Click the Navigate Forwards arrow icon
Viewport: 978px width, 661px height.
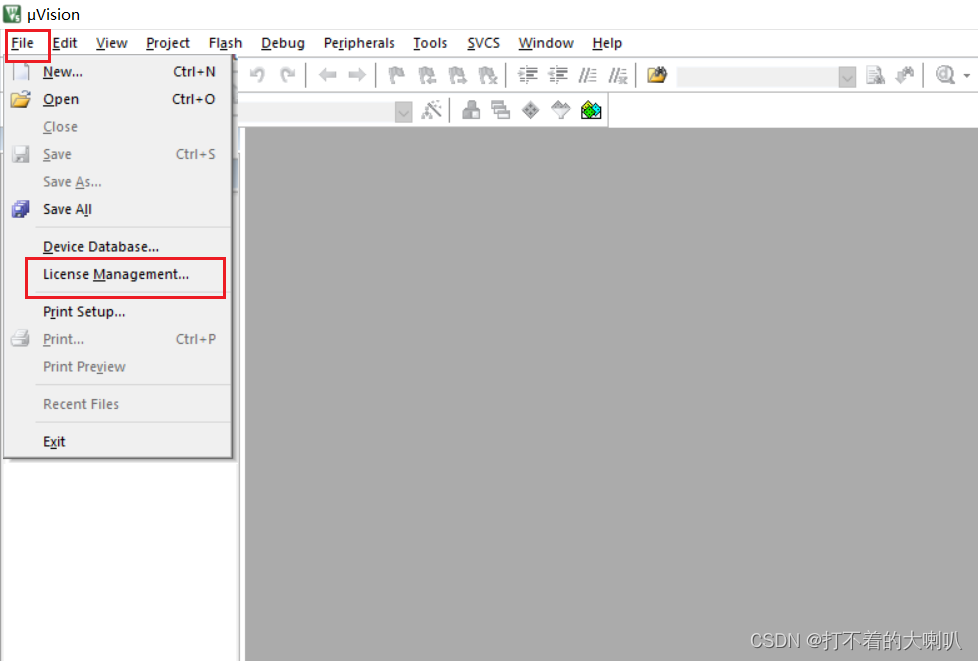(x=357, y=75)
